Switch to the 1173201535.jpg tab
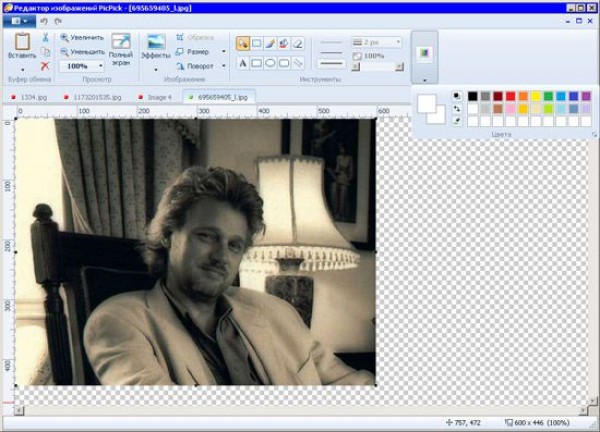 pos(93,97)
